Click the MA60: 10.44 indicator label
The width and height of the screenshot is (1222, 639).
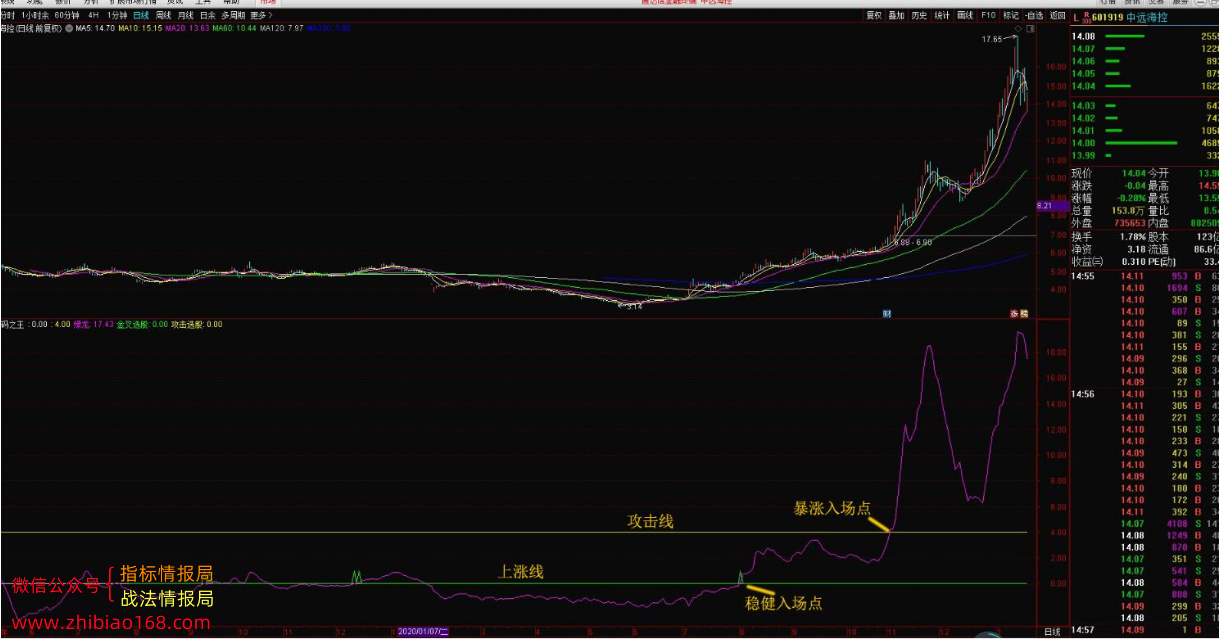[232, 29]
